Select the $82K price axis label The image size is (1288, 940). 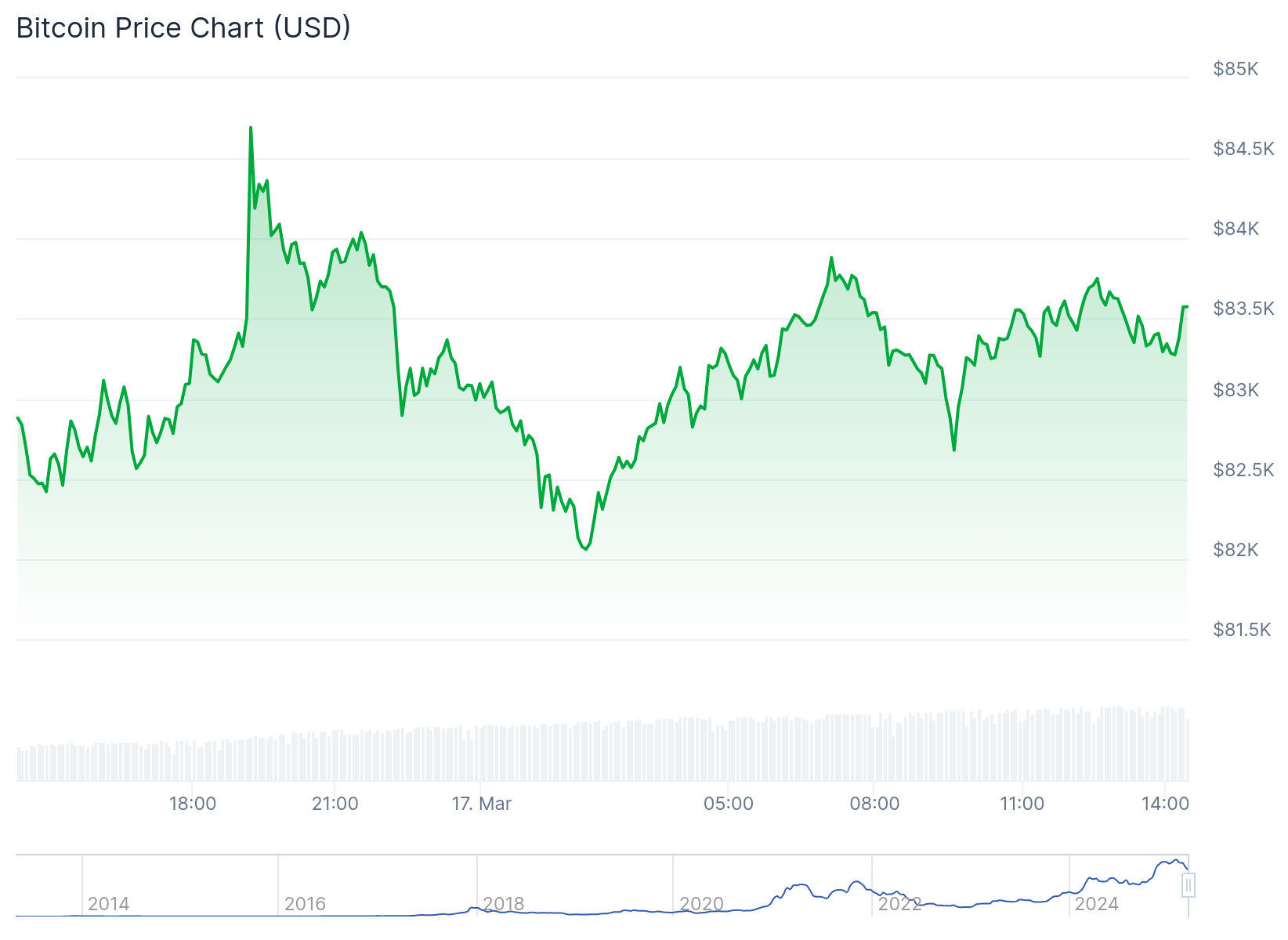click(x=1236, y=550)
